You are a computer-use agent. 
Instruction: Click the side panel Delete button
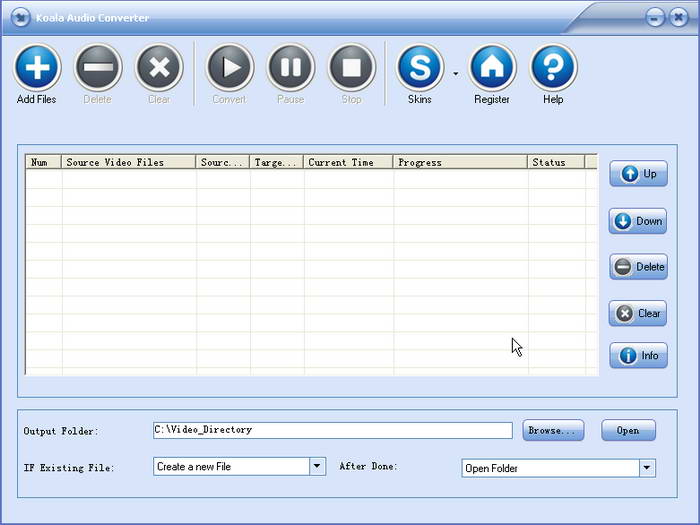[x=638, y=267]
